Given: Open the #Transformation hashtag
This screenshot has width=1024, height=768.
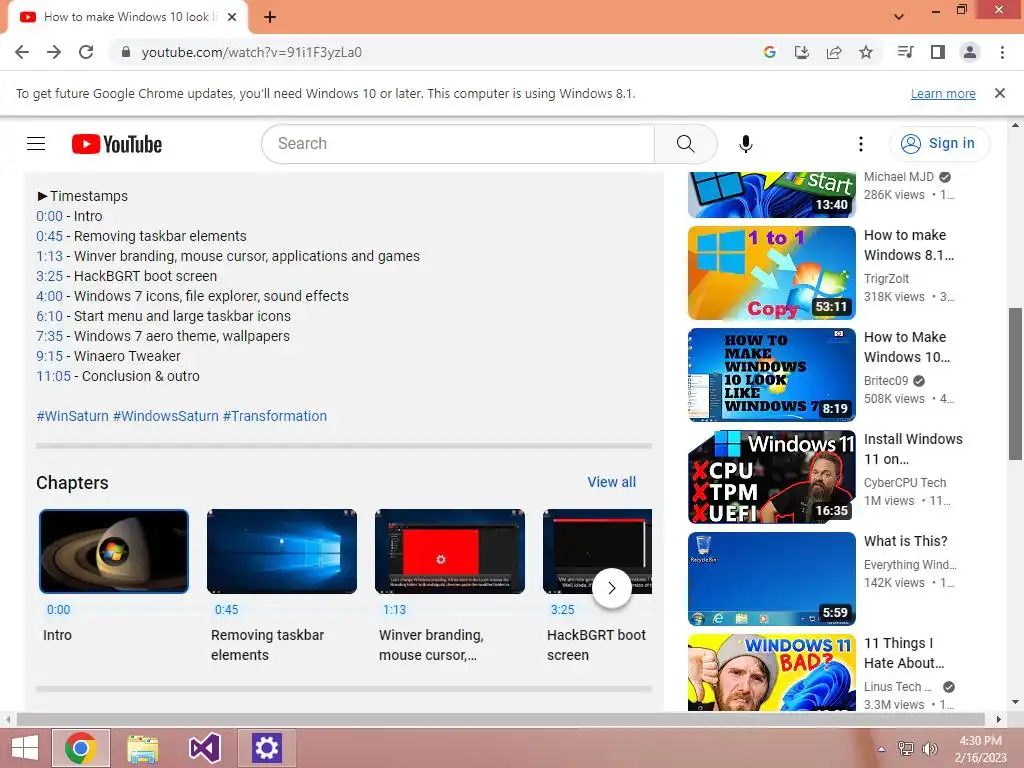Looking at the screenshot, I should (x=275, y=416).
